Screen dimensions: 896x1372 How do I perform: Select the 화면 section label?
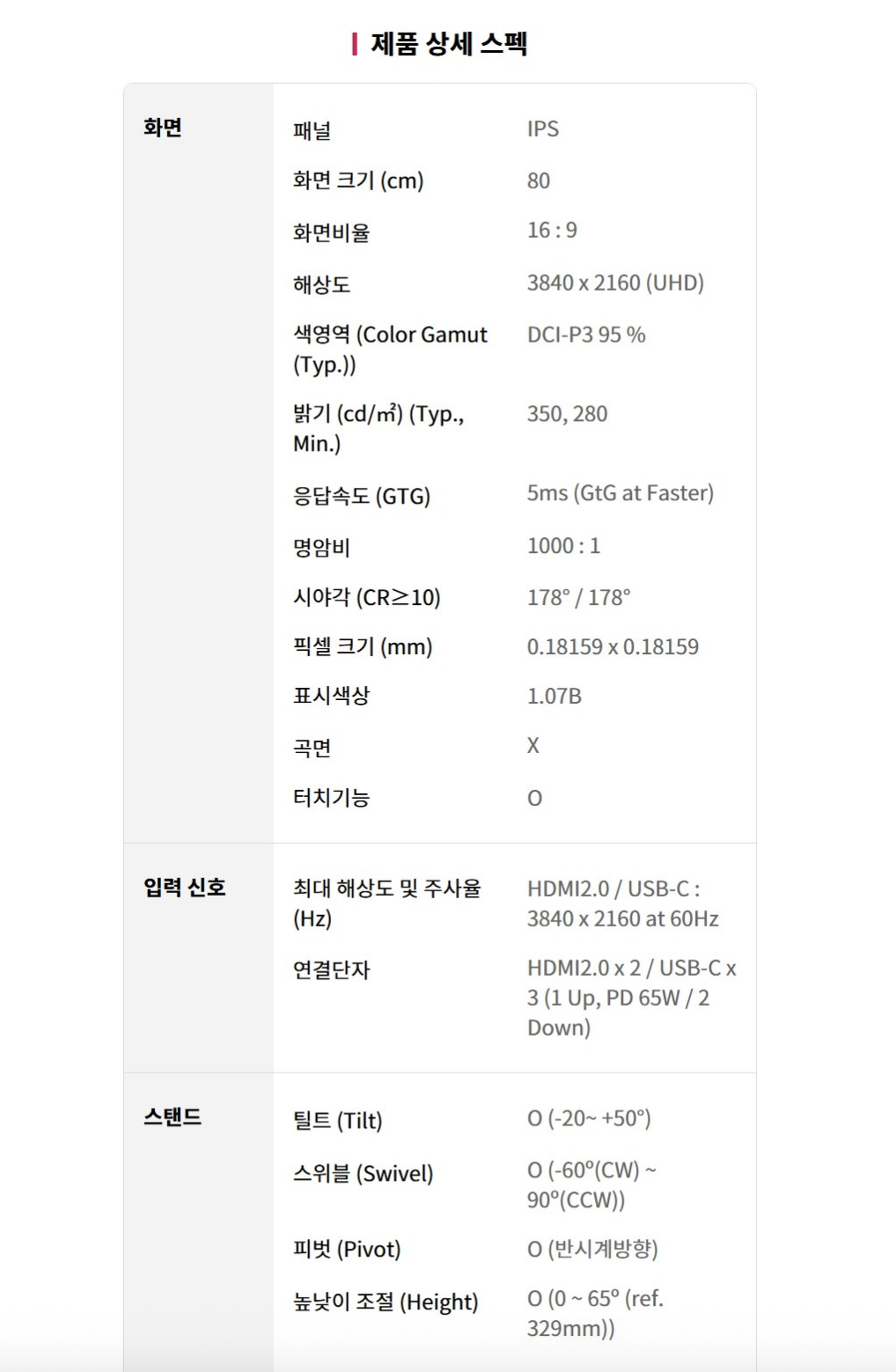pos(163,128)
